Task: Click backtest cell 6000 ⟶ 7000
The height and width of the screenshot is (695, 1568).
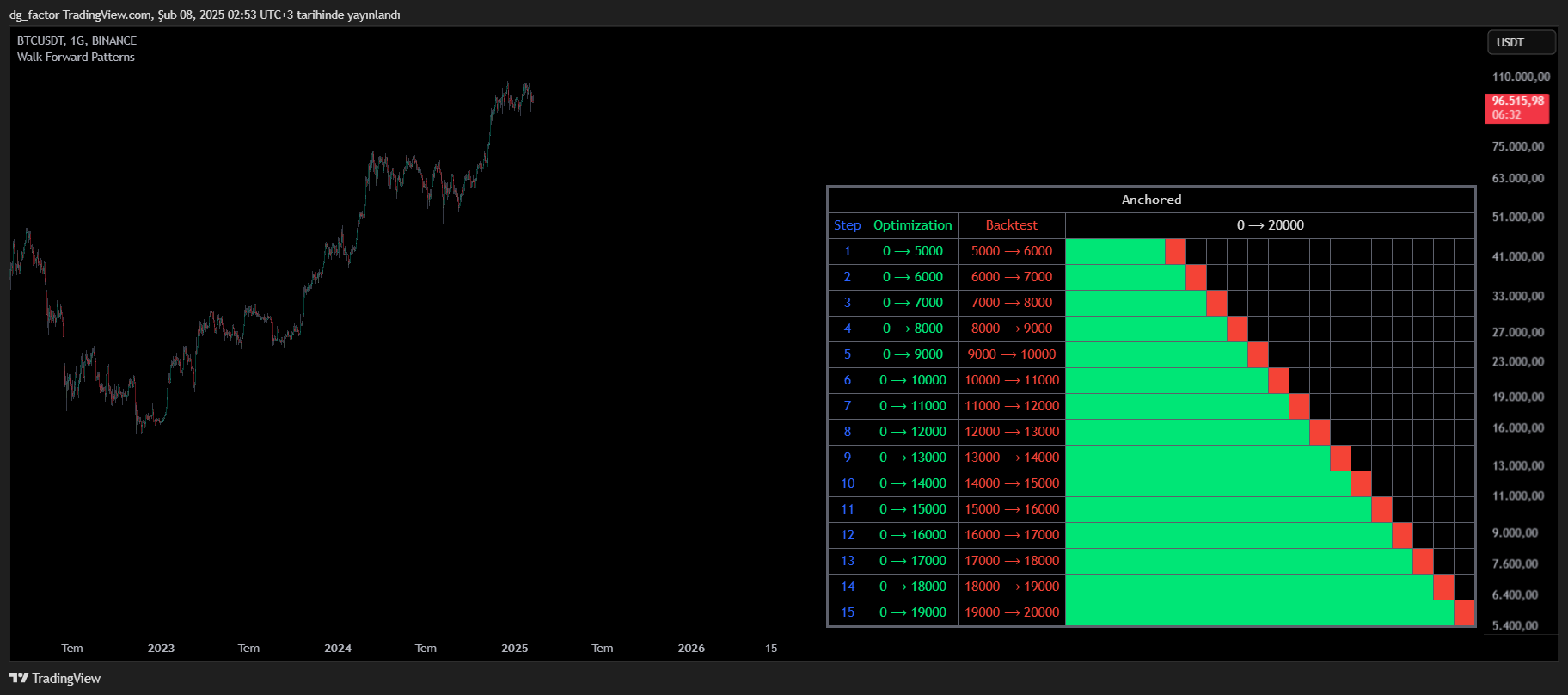Action: [x=1011, y=277]
